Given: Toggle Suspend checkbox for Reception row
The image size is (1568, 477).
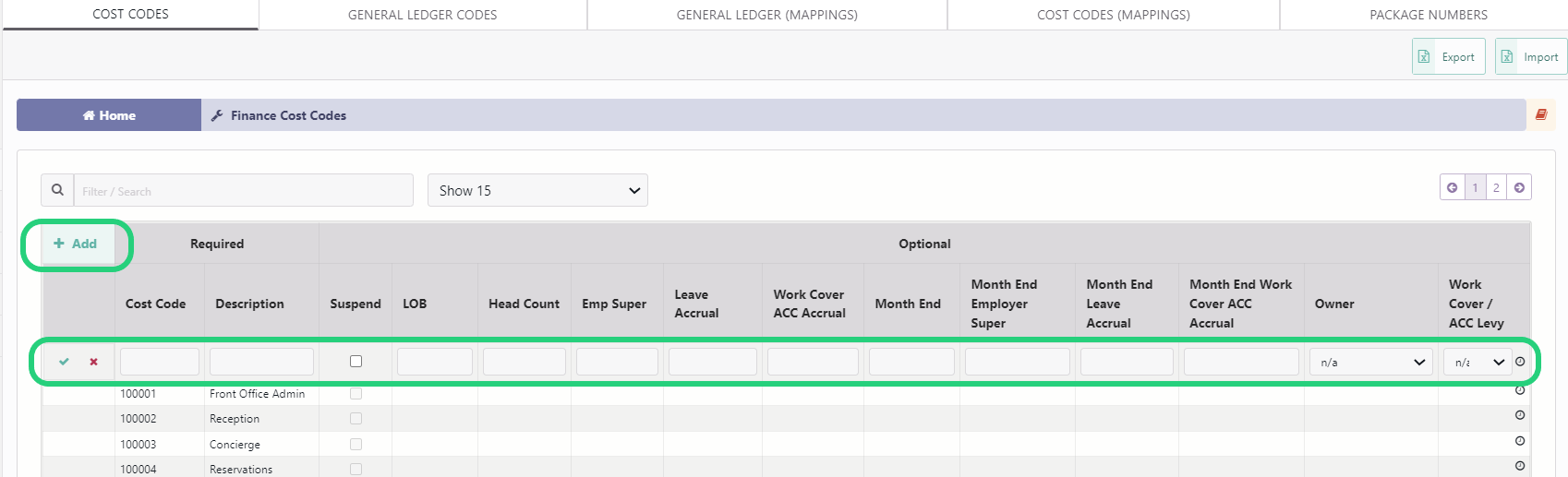Looking at the screenshot, I should (x=356, y=419).
